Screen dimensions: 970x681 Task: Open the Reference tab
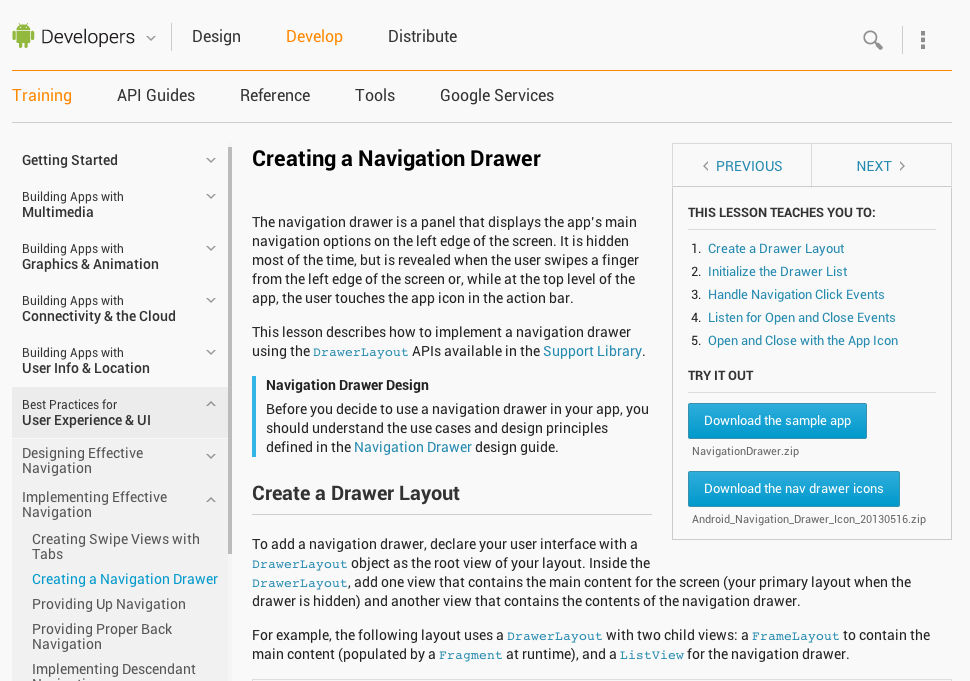coord(274,95)
